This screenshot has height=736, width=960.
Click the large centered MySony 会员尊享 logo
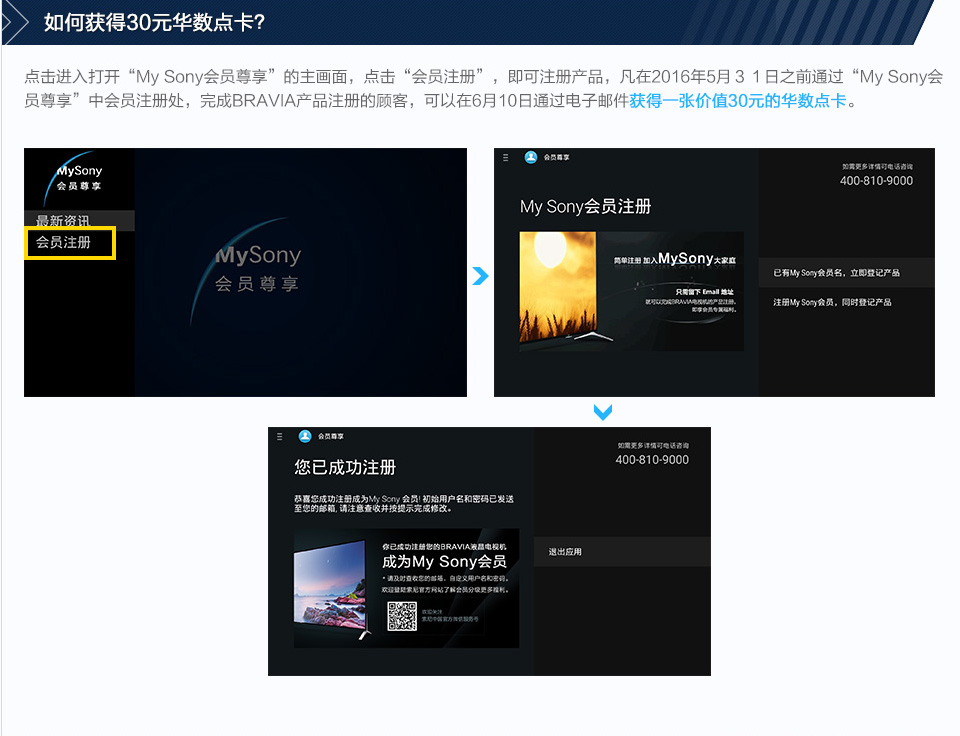(x=248, y=269)
